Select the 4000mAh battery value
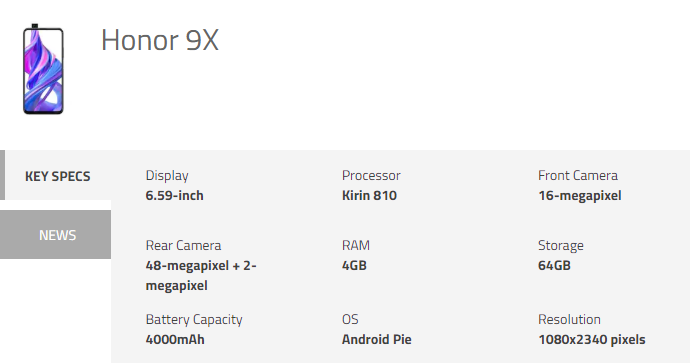690x363 pixels. pyautogui.click(x=175, y=339)
